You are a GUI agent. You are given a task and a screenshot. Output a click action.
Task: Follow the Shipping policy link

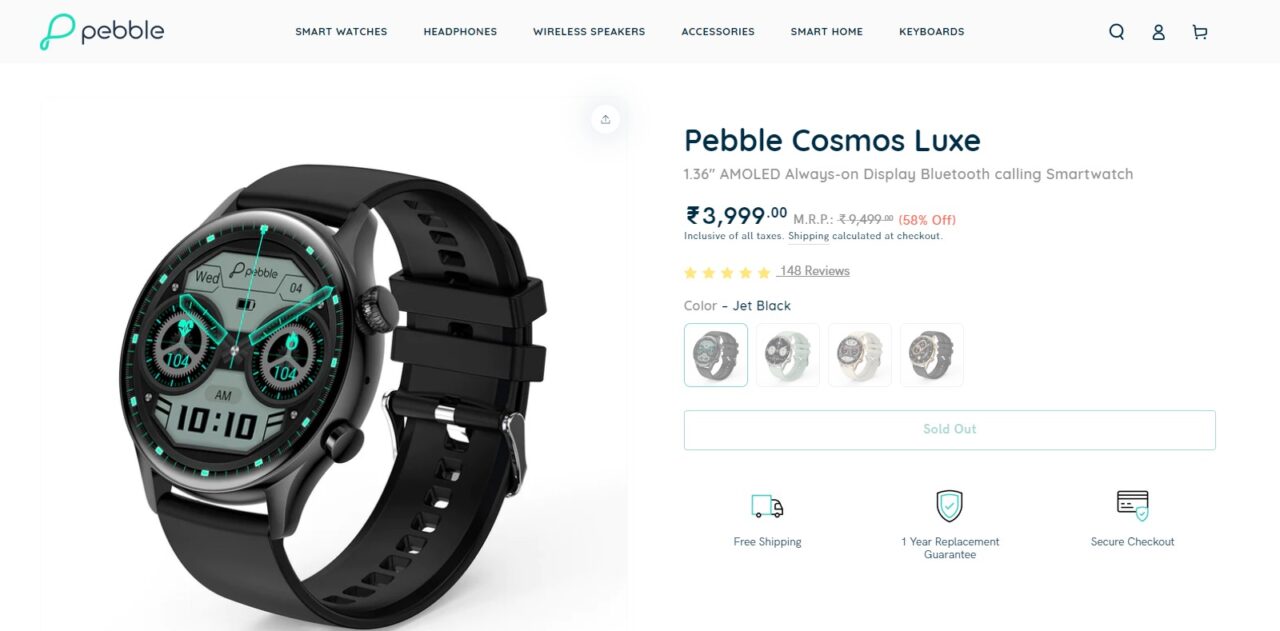click(x=808, y=236)
